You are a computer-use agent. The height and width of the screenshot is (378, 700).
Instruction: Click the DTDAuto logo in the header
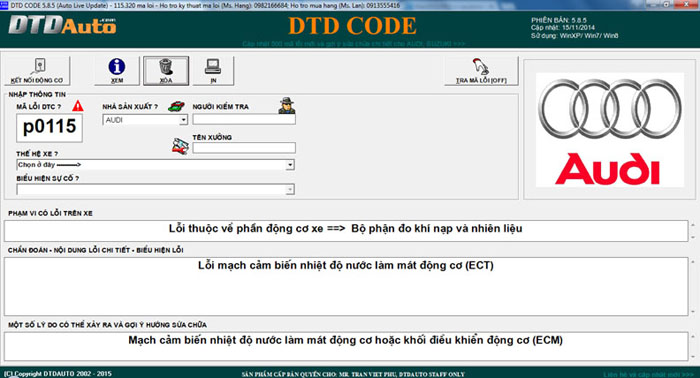click(x=62, y=25)
